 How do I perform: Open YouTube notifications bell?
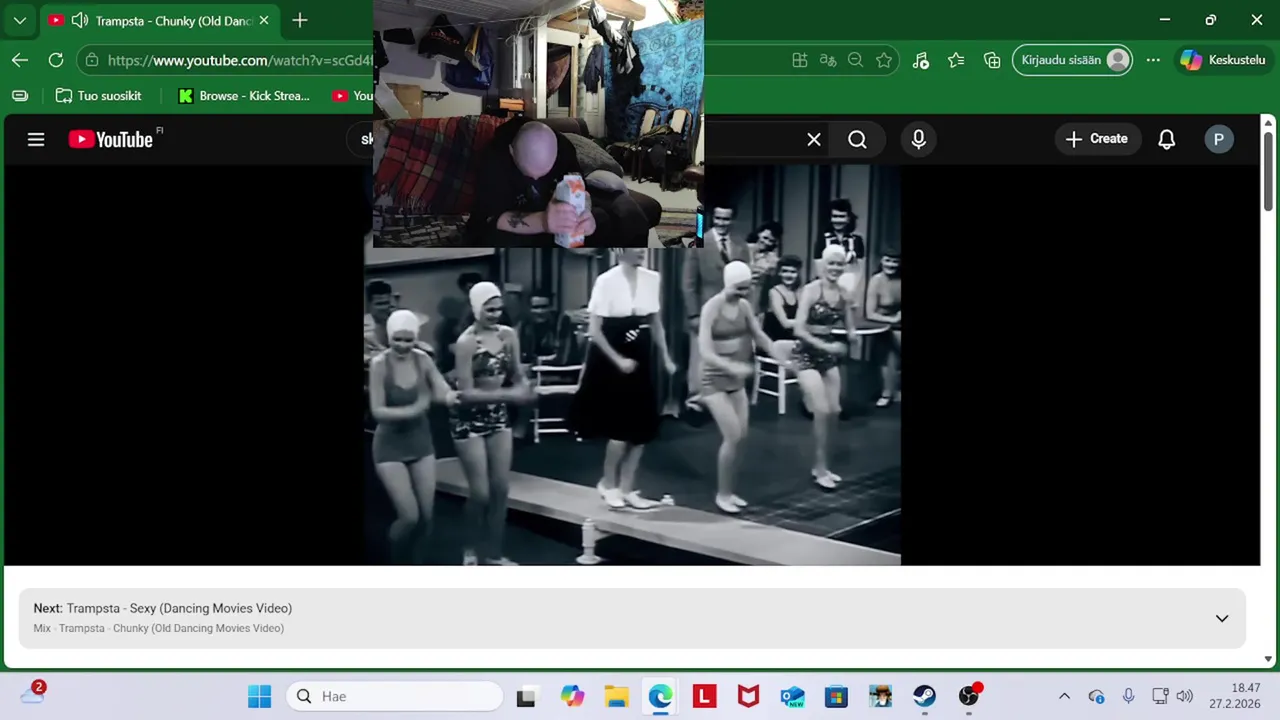1166,140
